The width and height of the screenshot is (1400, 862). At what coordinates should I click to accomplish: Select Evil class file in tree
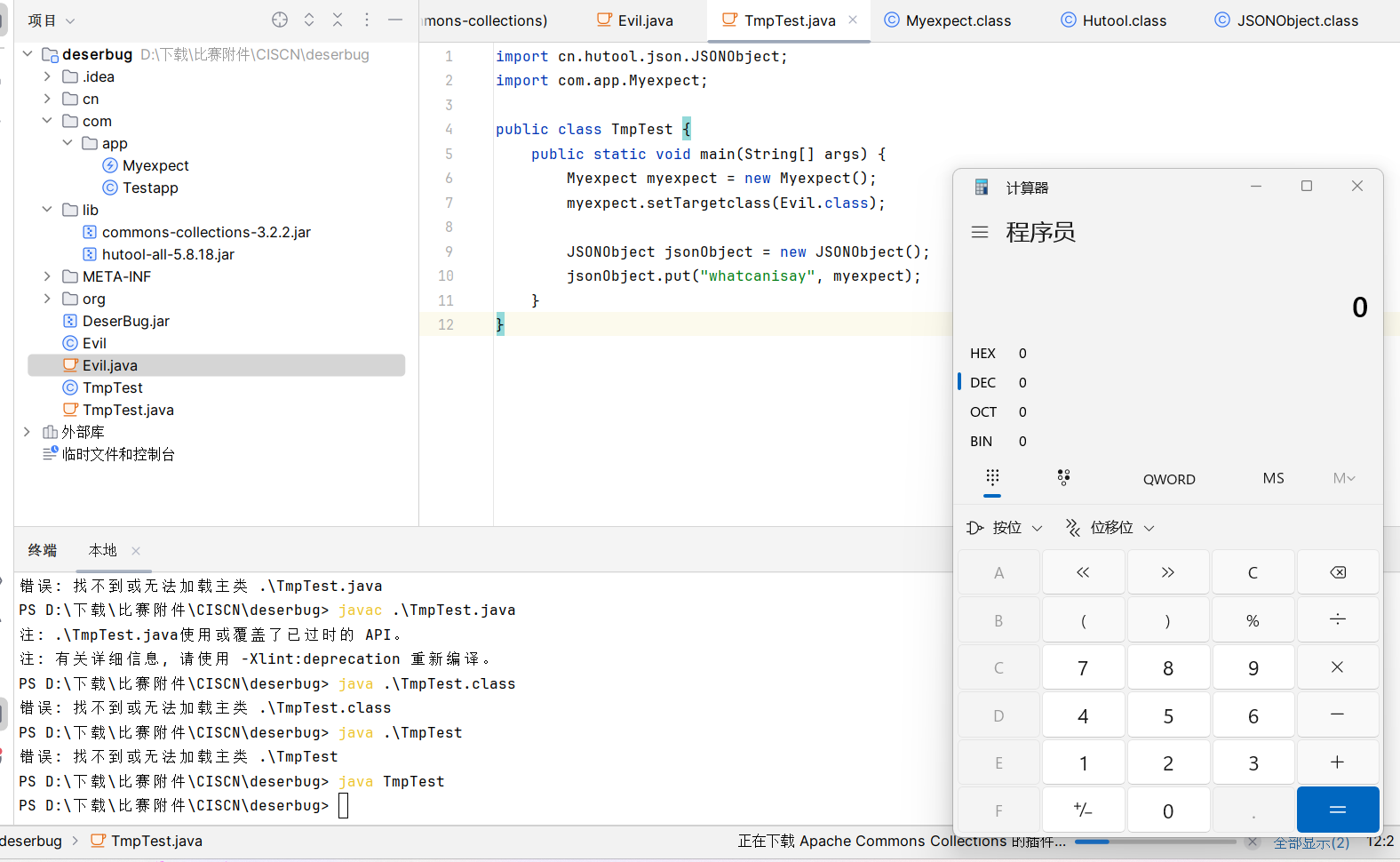(84, 343)
